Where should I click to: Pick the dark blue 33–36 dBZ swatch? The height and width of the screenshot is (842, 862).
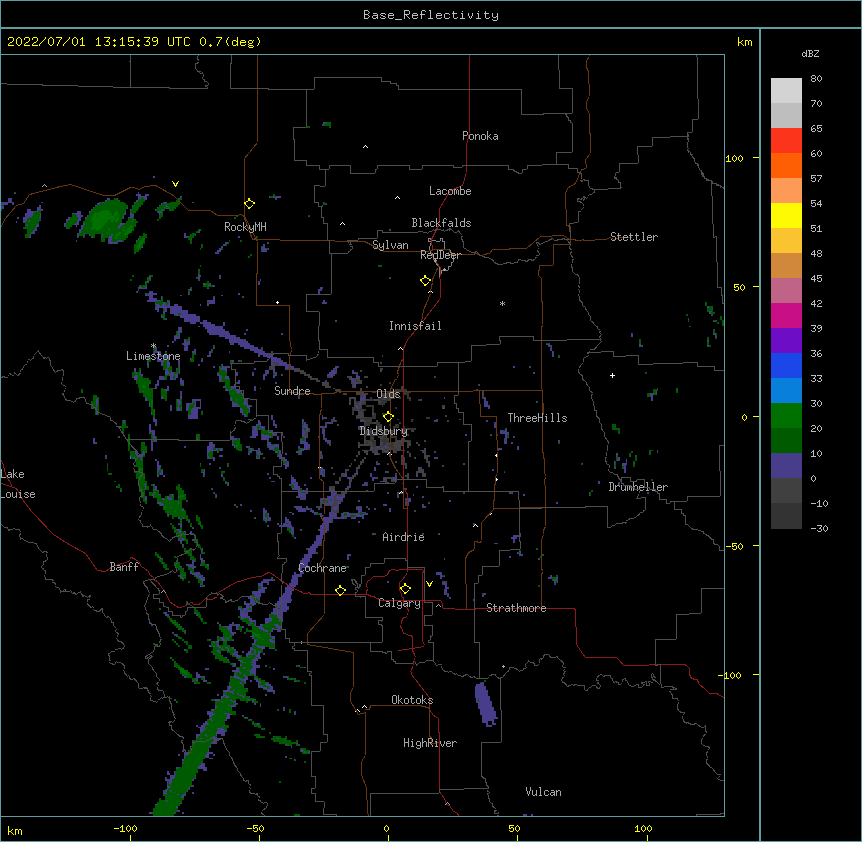pyautogui.click(x=786, y=365)
